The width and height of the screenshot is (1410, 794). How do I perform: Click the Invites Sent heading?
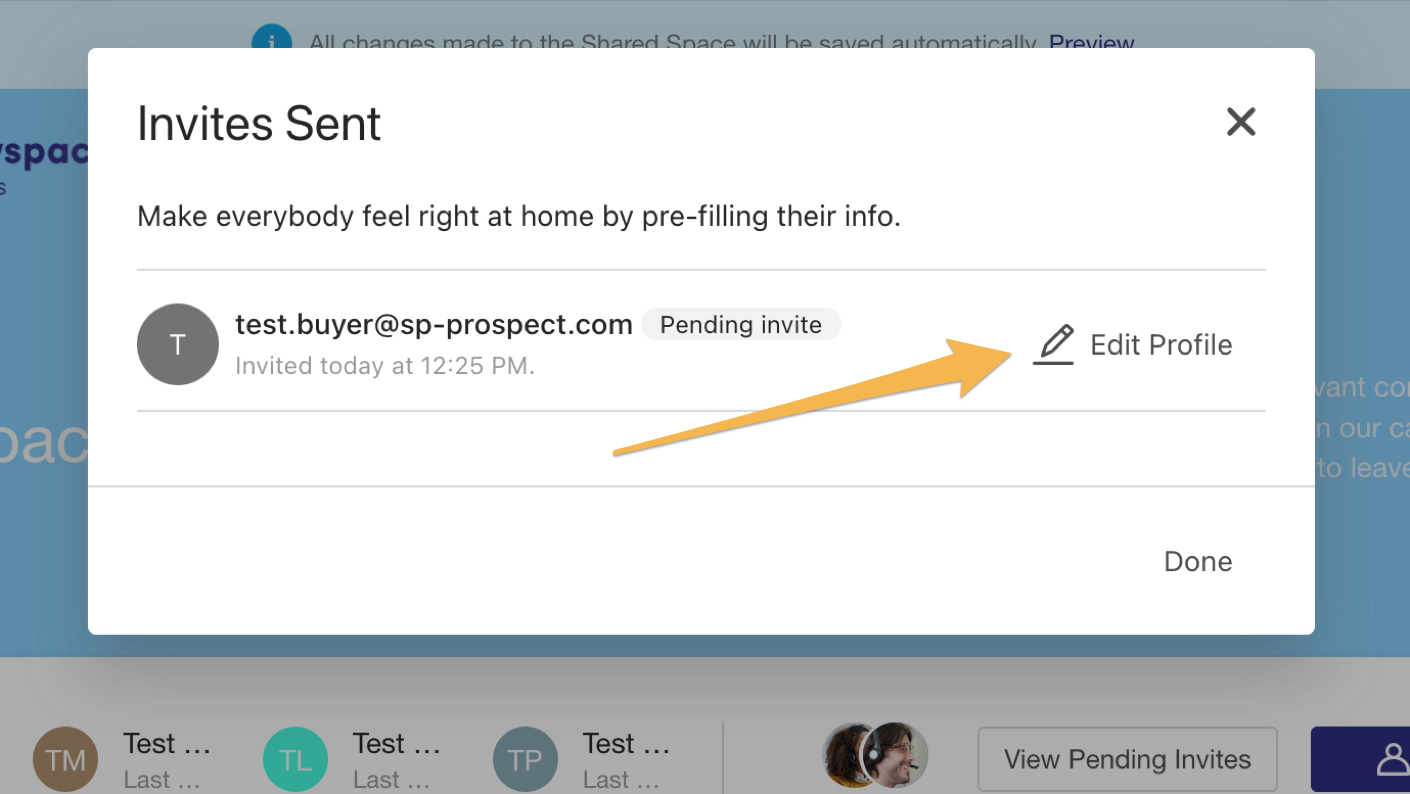coord(259,123)
